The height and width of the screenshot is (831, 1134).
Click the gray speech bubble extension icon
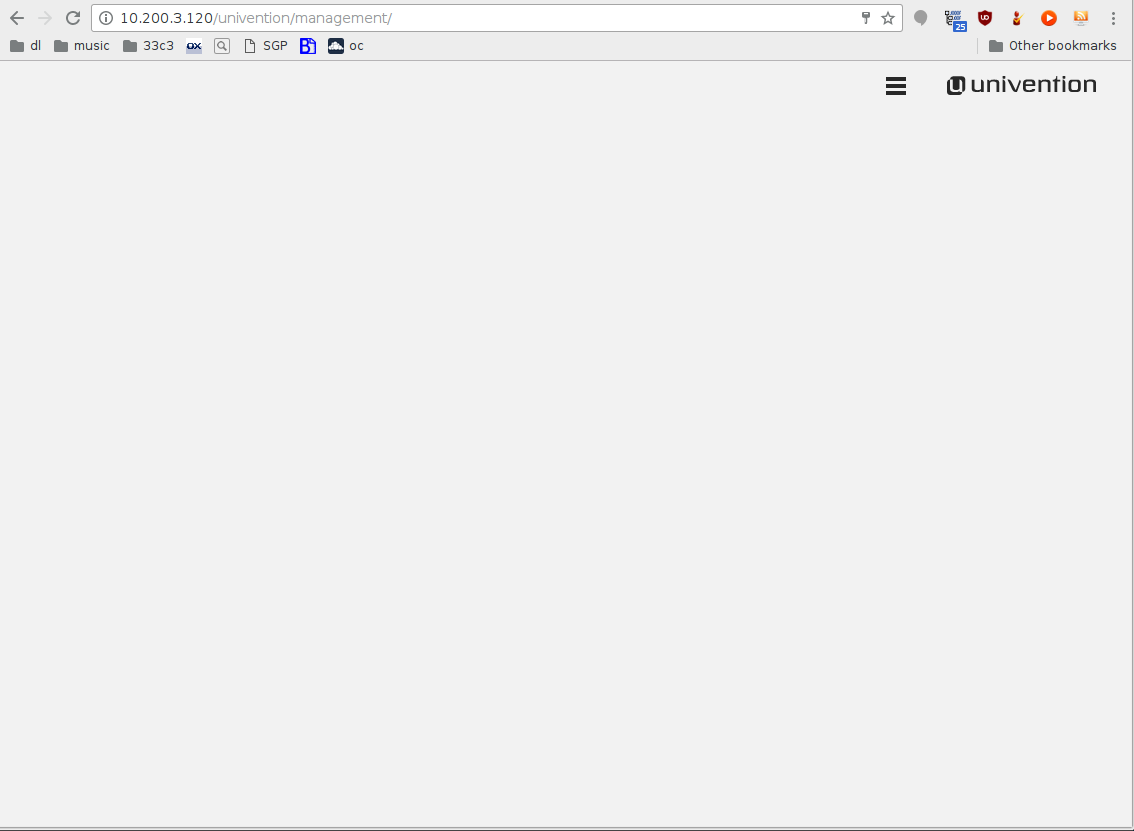[x=921, y=18]
